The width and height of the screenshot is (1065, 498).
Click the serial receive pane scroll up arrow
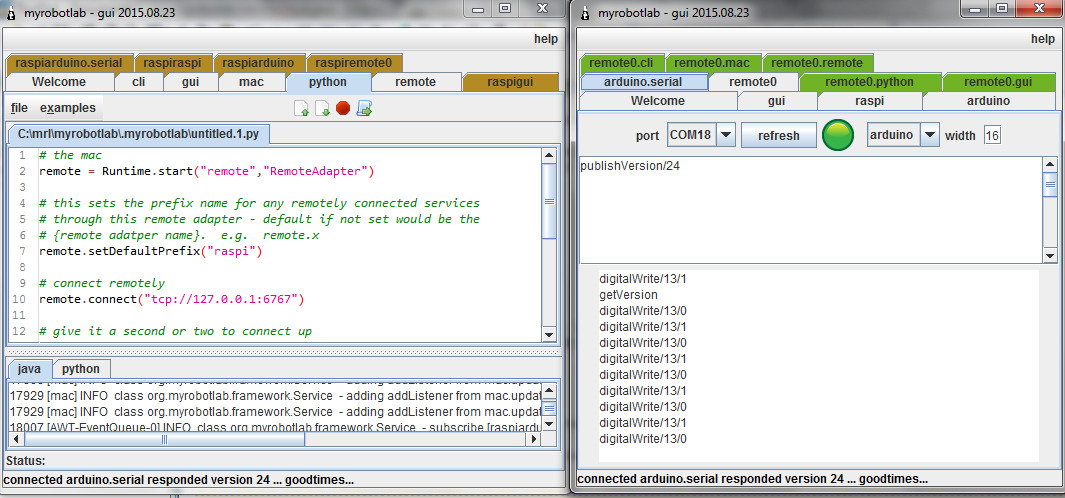(x=1049, y=164)
